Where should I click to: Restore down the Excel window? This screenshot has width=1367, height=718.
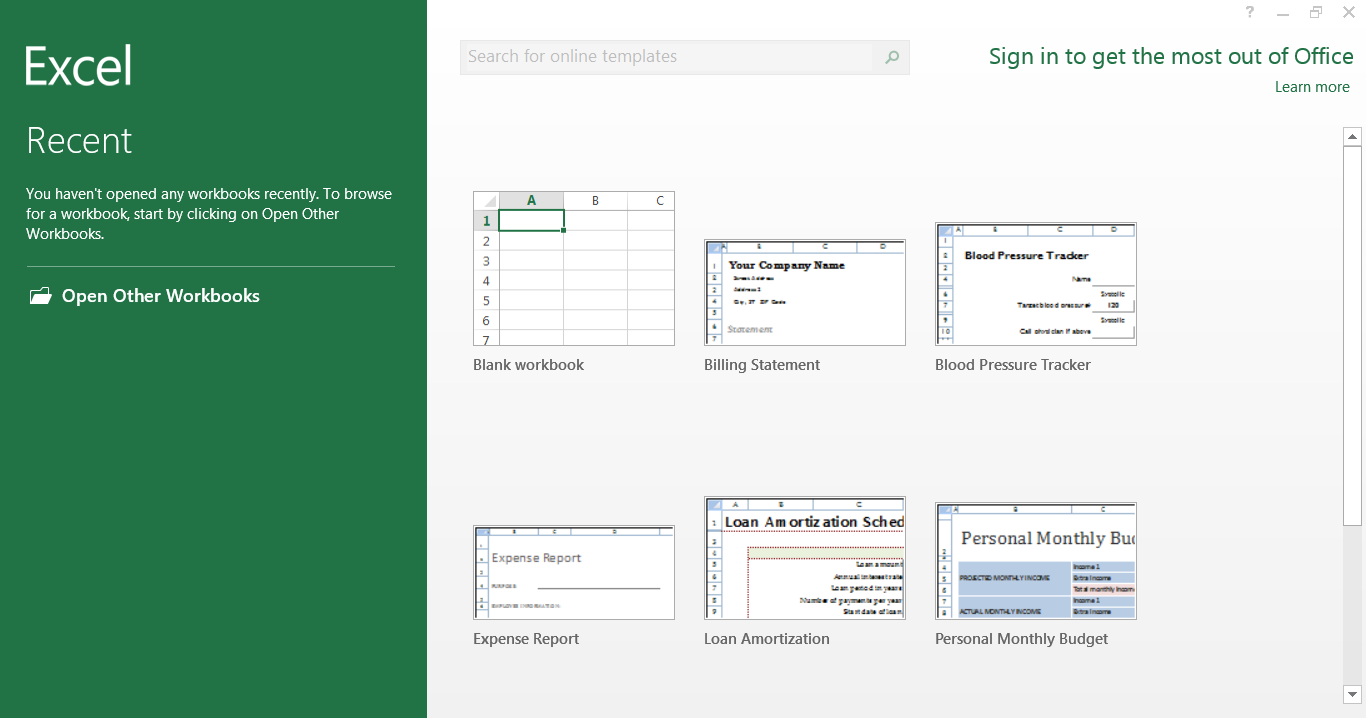pyautogui.click(x=1316, y=12)
